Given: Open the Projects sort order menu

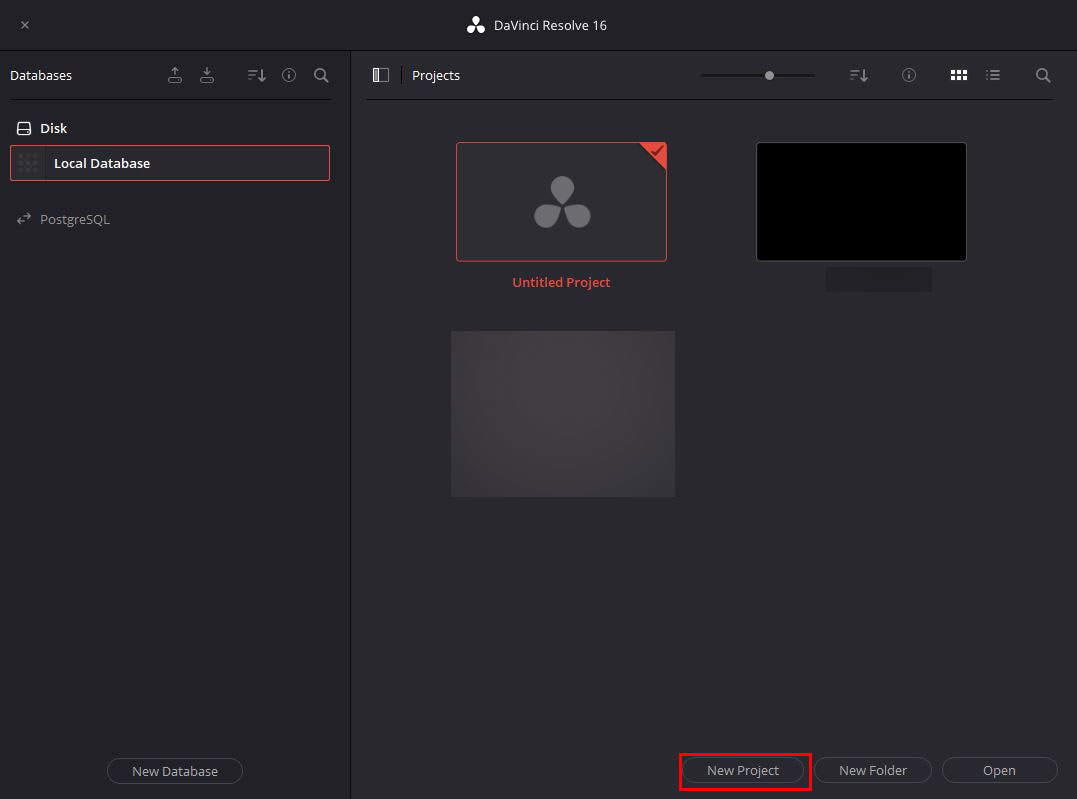Looking at the screenshot, I should [x=859, y=75].
